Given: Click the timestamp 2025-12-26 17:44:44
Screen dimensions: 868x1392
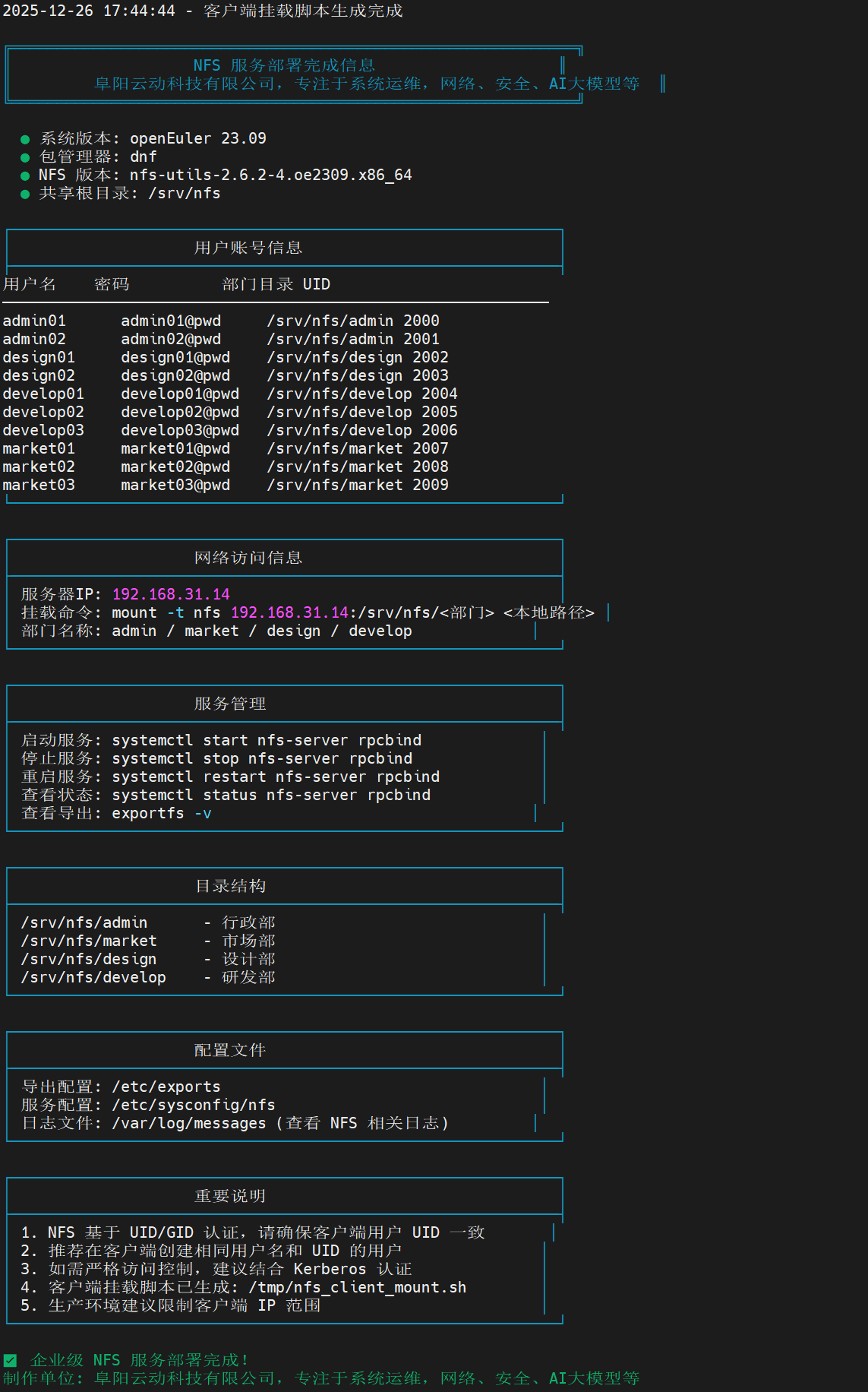Looking at the screenshot, I should (x=89, y=11).
